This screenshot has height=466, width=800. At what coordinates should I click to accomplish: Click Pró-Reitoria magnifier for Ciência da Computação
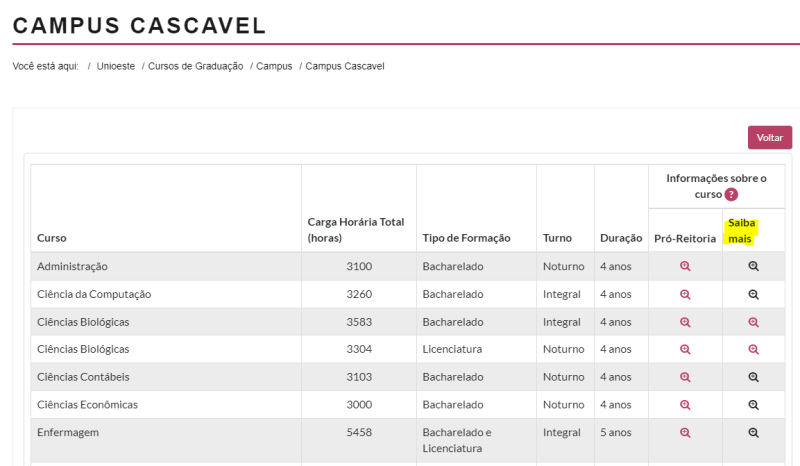pos(685,295)
